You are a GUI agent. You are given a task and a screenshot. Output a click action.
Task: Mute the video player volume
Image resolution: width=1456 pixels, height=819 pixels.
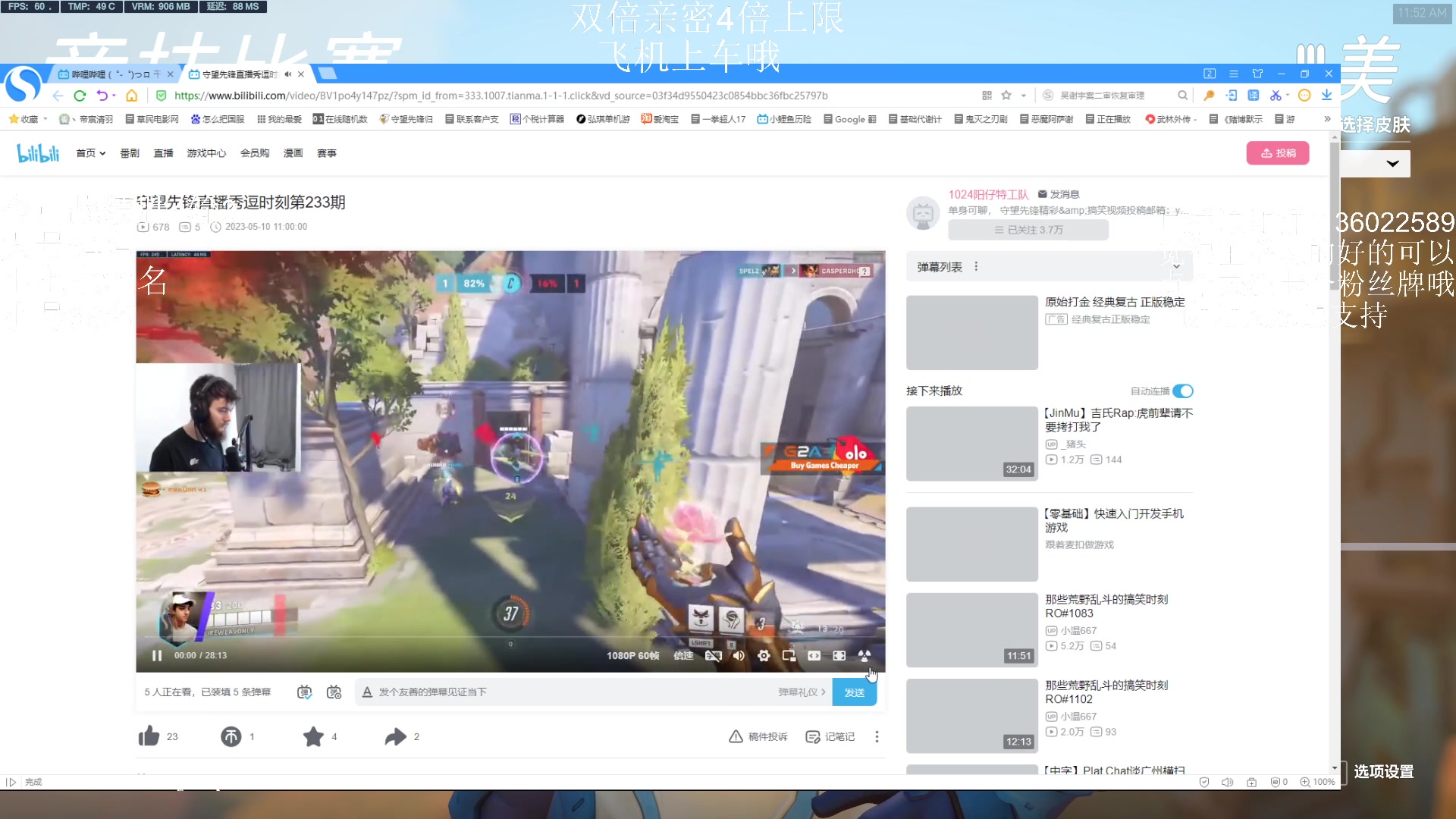click(739, 656)
